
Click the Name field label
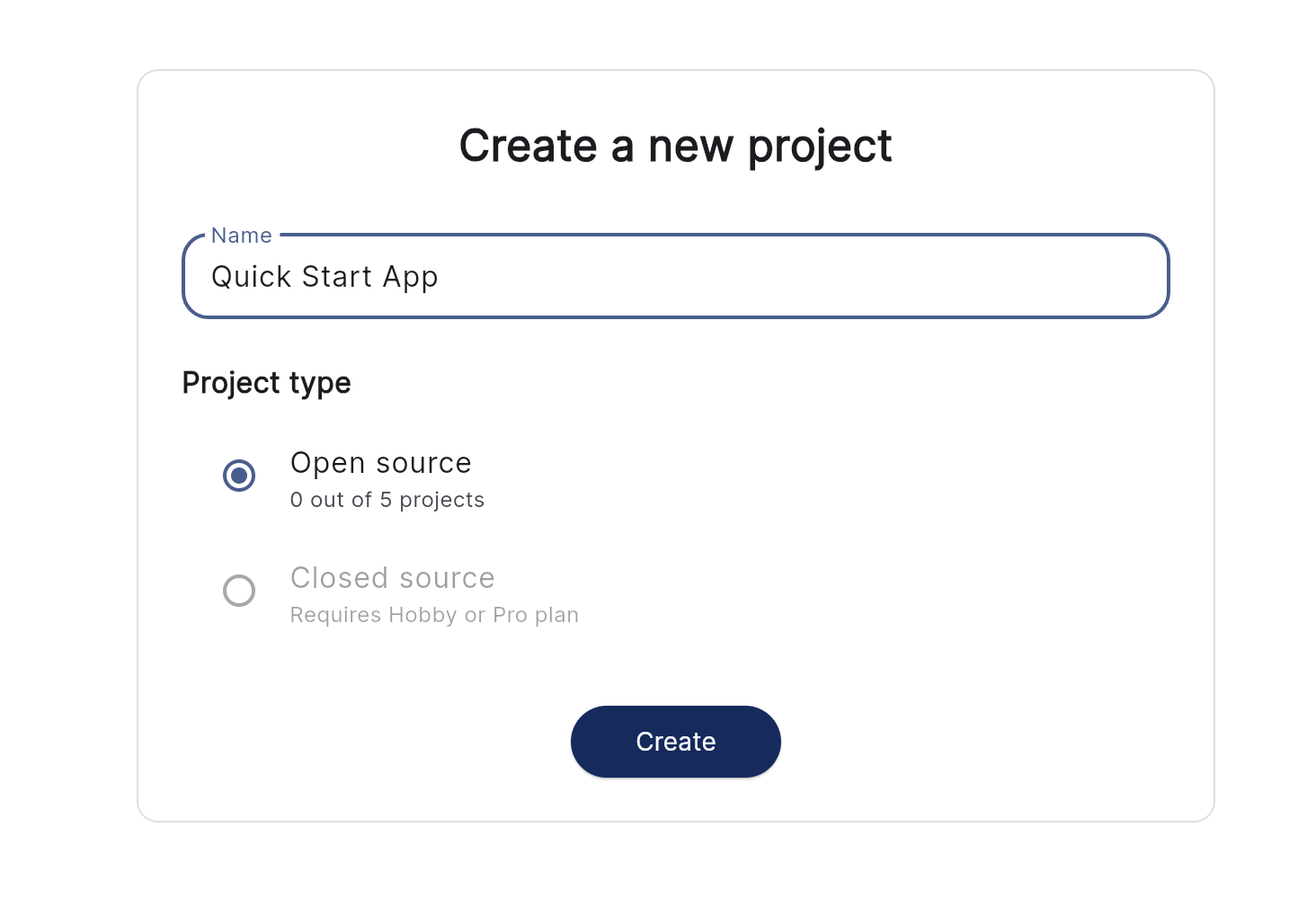click(241, 235)
